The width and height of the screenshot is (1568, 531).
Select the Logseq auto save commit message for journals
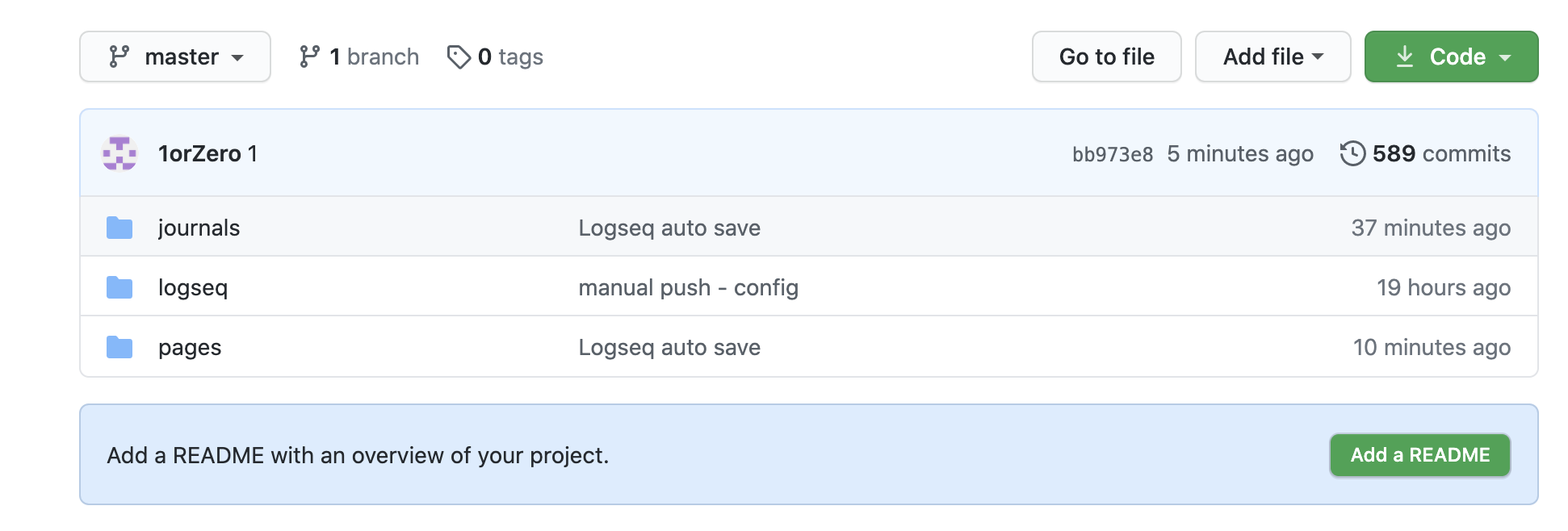[669, 228]
